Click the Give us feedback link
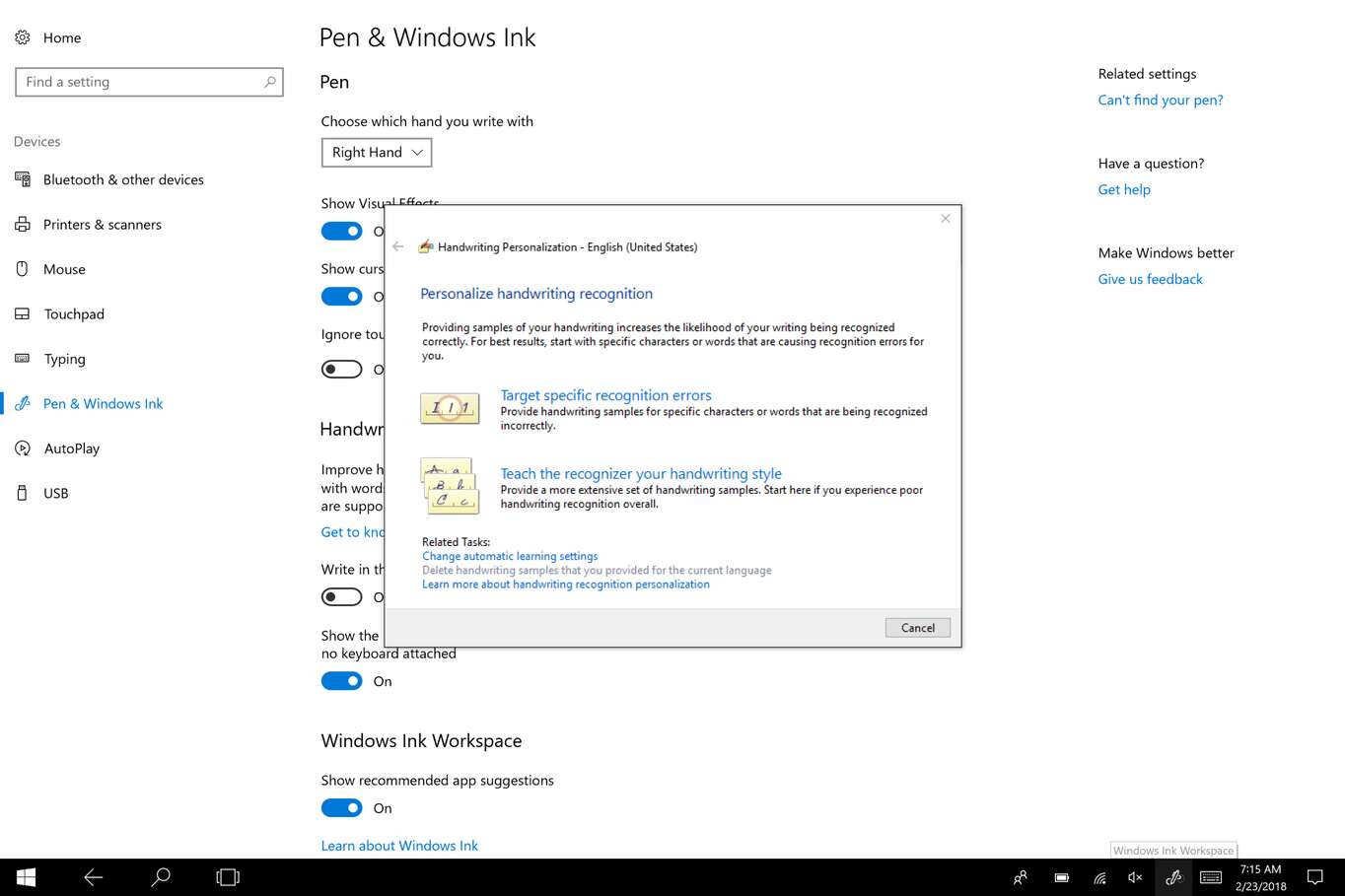 tap(1151, 279)
